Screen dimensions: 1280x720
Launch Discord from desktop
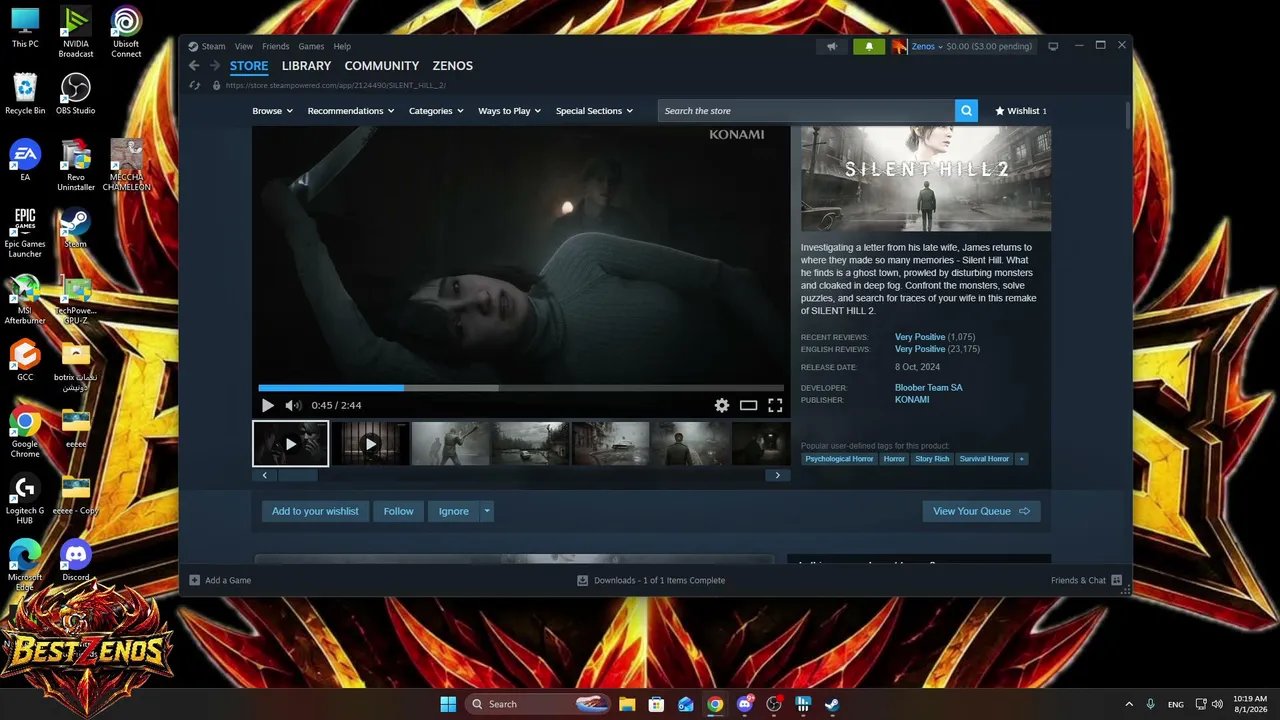click(x=75, y=560)
